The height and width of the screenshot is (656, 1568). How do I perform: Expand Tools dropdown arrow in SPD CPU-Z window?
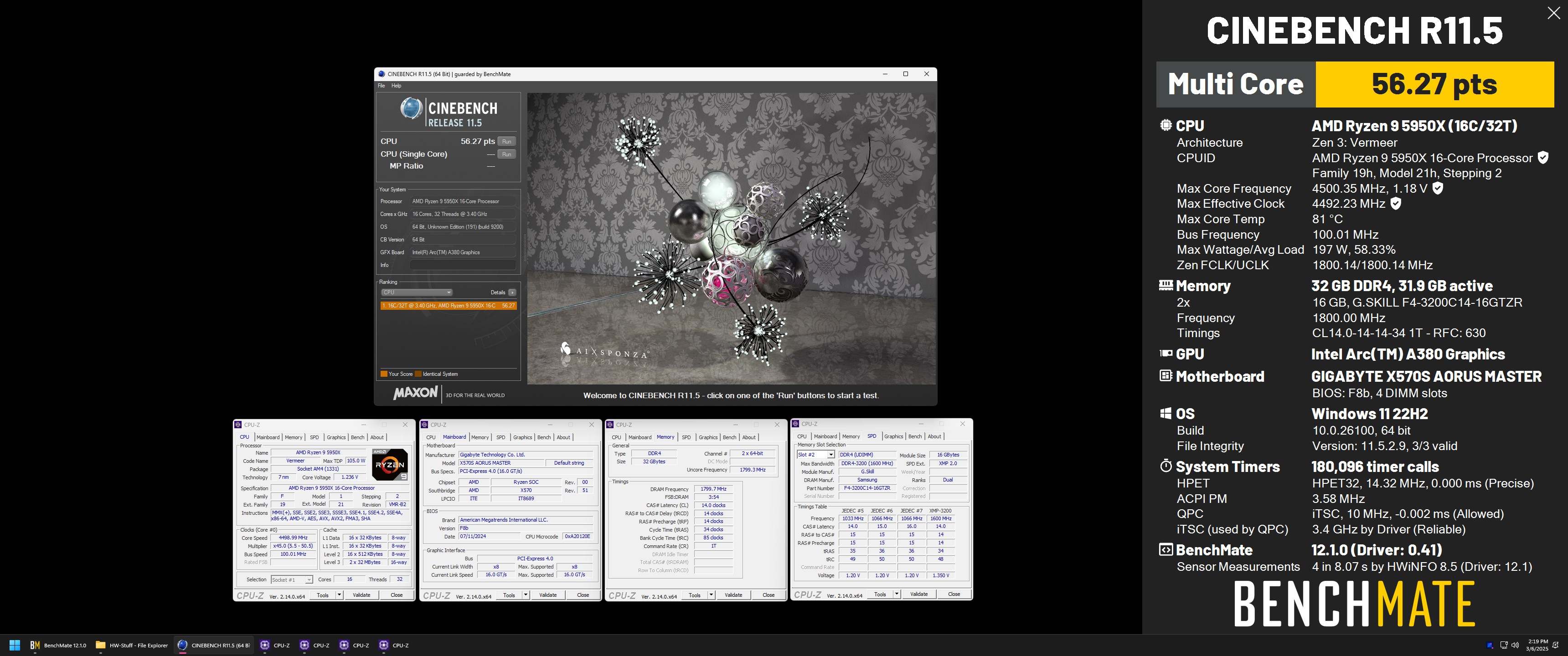pyautogui.click(x=897, y=594)
